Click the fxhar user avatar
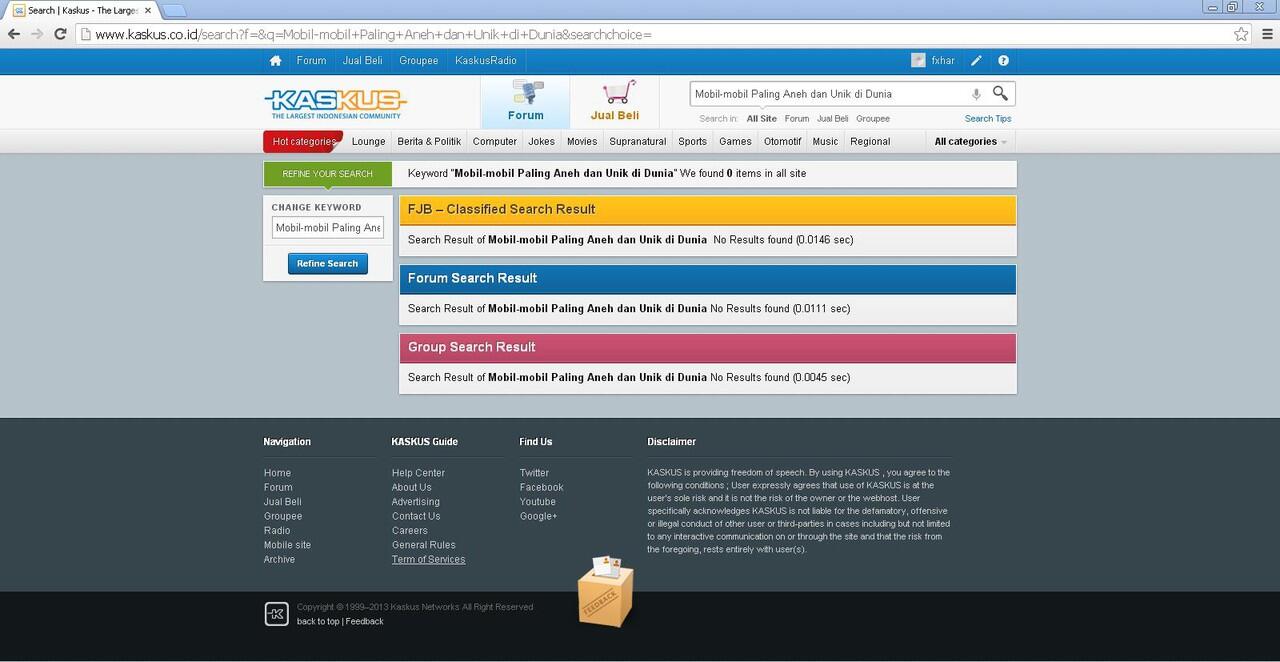The height and width of the screenshot is (662, 1280). (x=918, y=60)
